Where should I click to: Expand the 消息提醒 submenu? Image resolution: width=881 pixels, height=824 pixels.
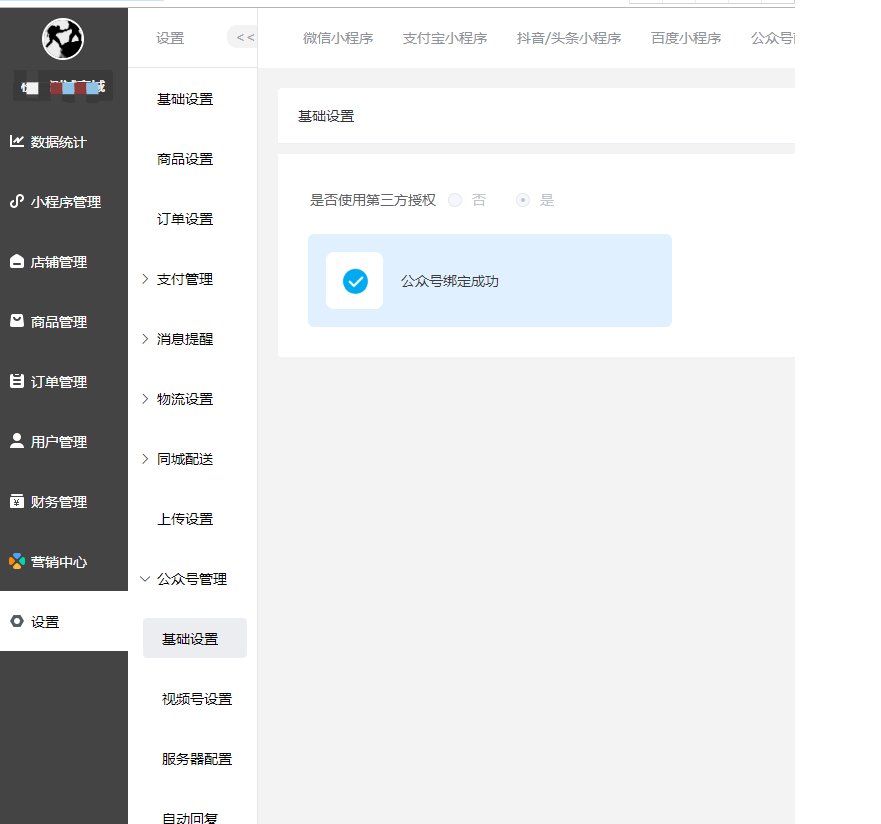[x=185, y=339]
